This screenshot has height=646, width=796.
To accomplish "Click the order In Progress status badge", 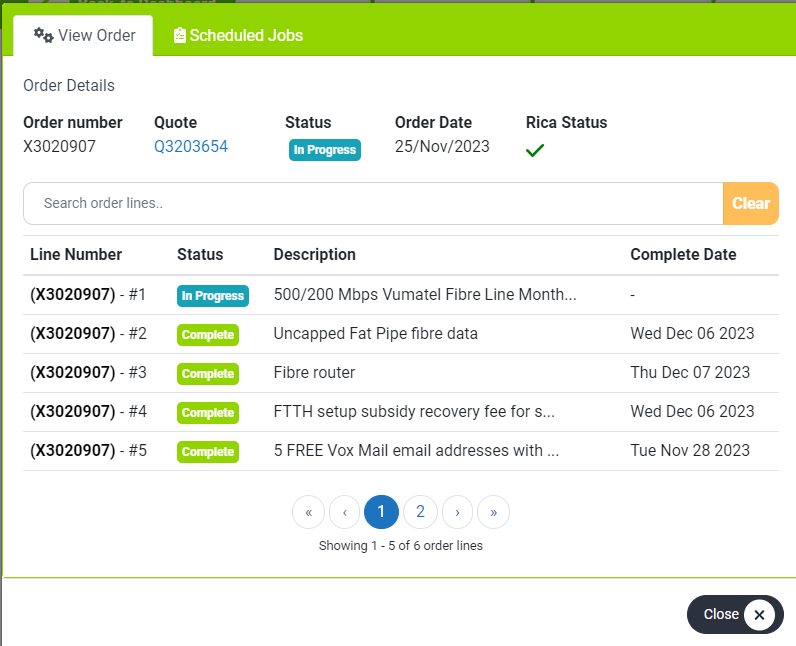I will [x=325, y=150].
